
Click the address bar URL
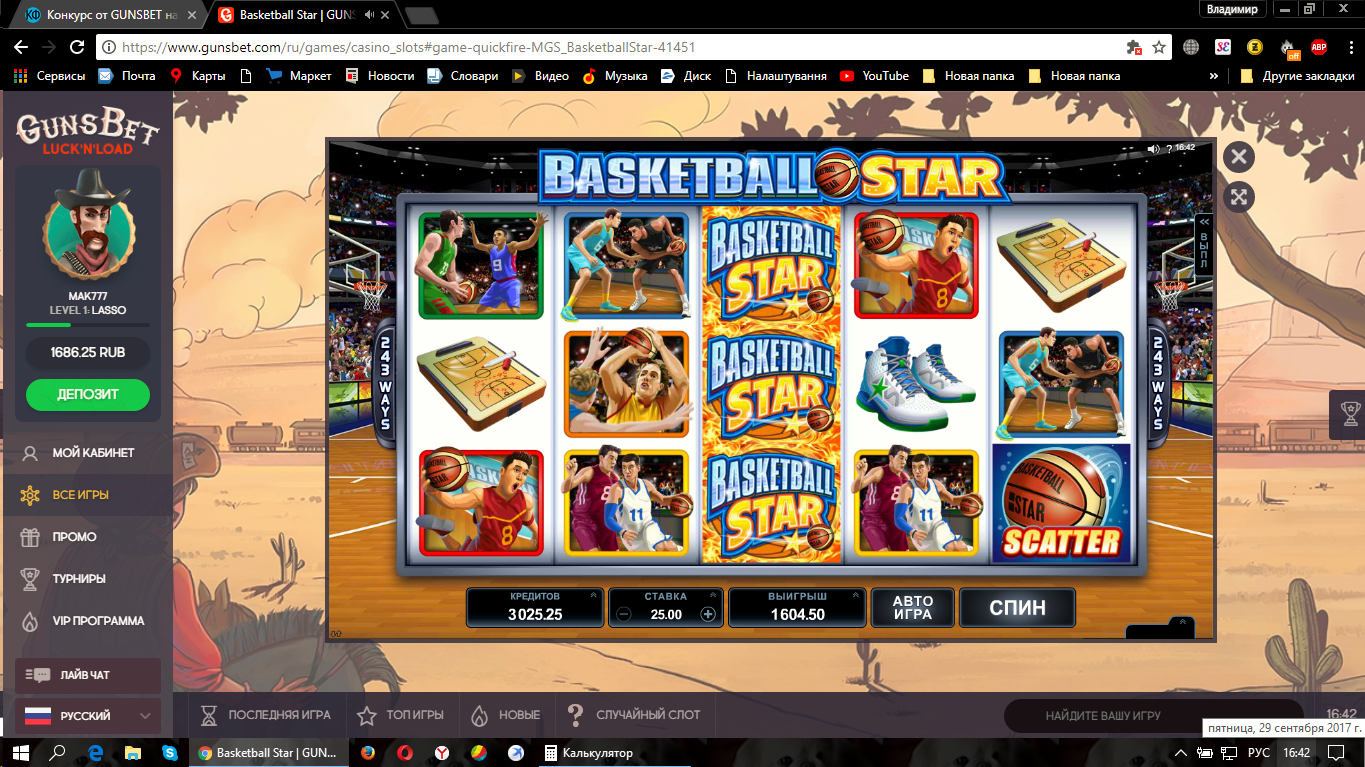(408, 47)
